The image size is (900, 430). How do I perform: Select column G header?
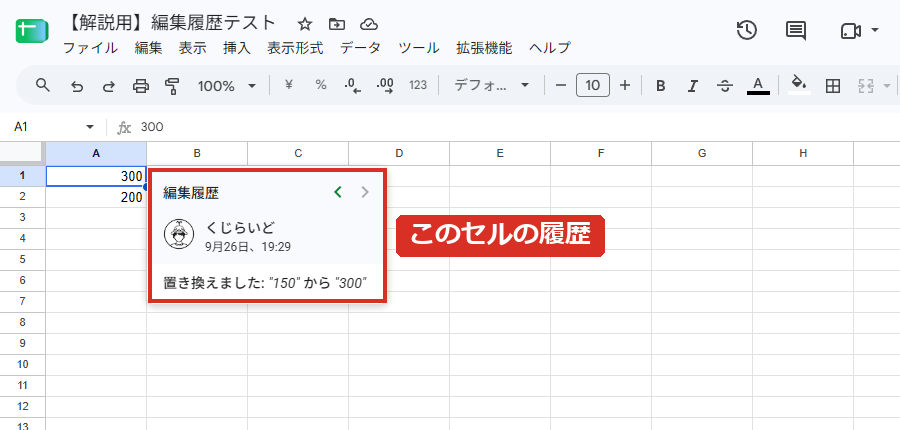coord(702,153)
